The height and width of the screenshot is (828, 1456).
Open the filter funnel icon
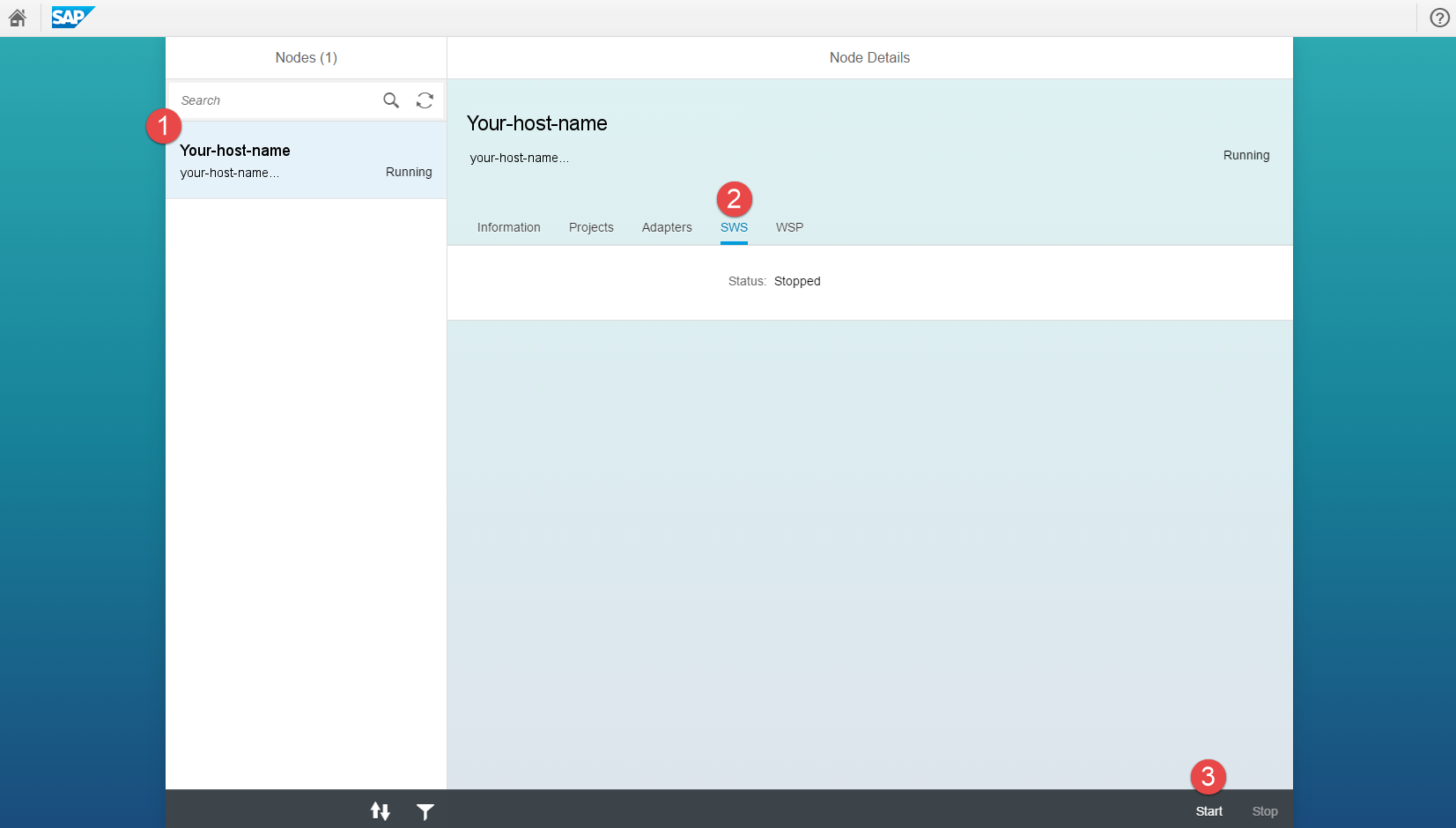425,811
